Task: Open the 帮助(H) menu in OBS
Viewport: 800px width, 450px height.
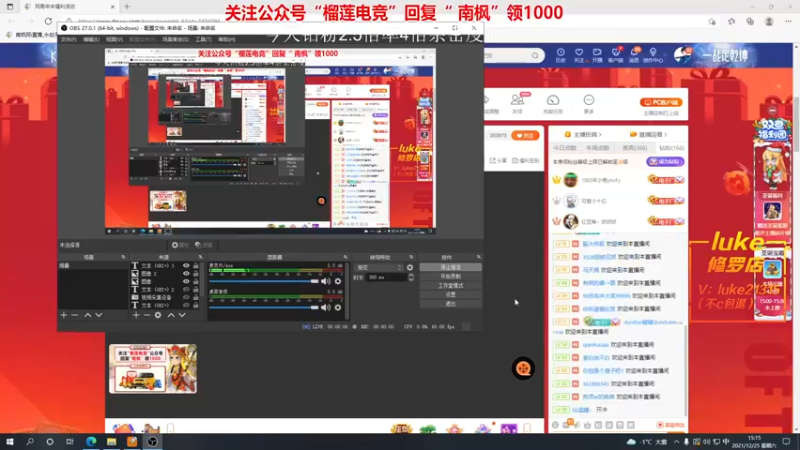Action: click(x=227, y=39)
